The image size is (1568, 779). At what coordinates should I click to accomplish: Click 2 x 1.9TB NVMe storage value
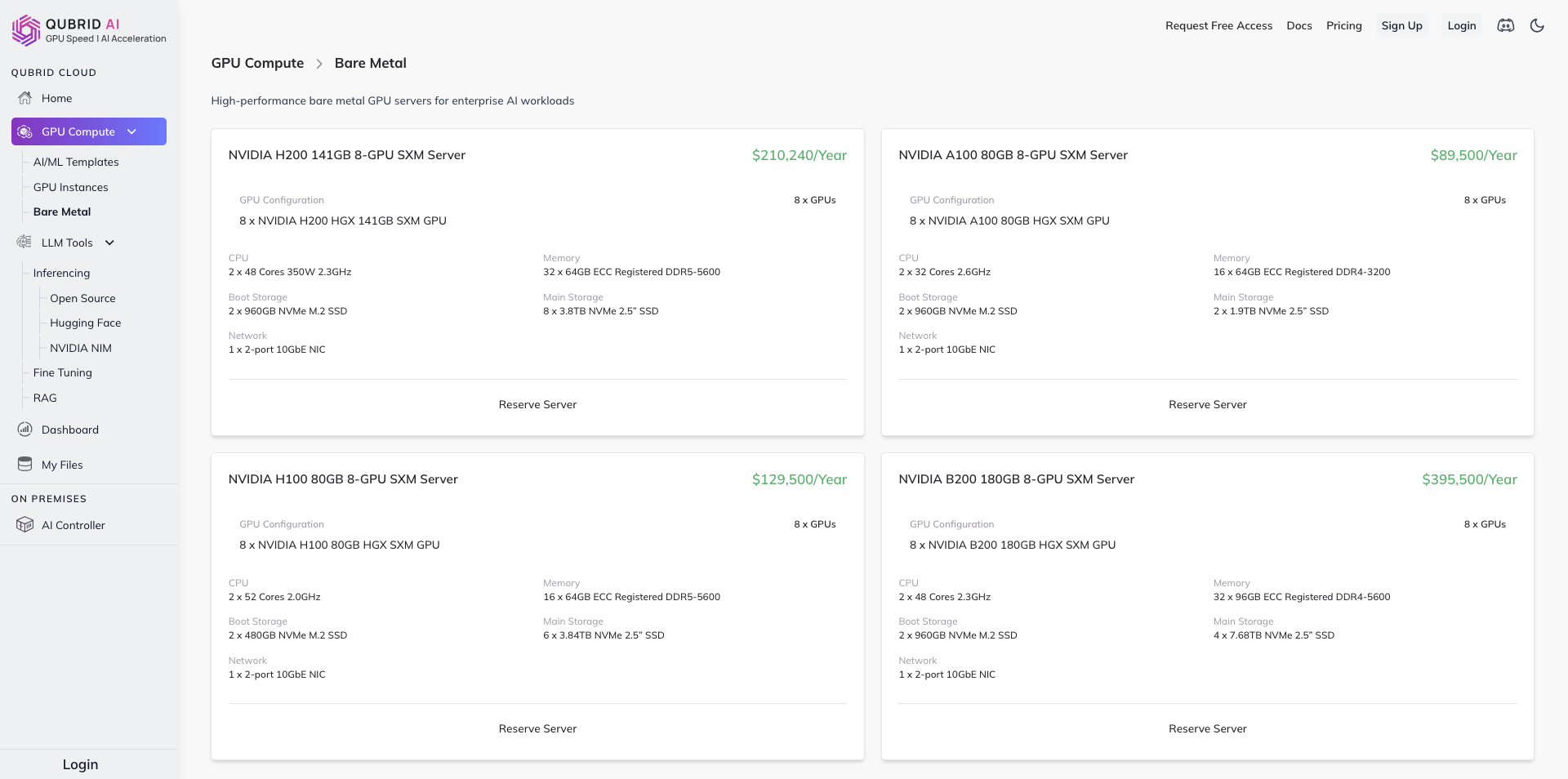[1271, 311]
